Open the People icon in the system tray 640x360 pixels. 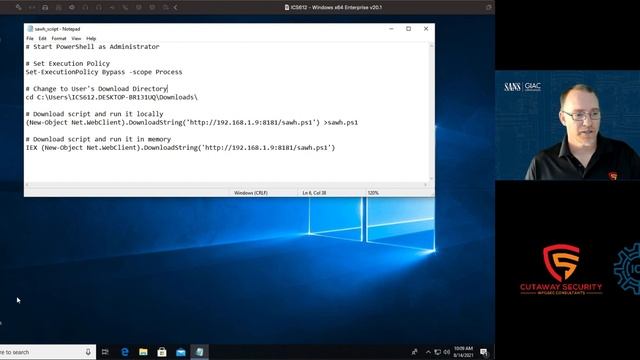point(415,352)
